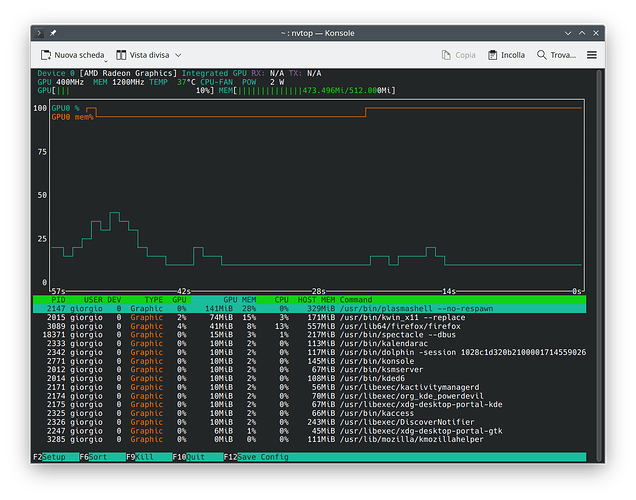Image resolution: width=636 pixels, height=500 pixels.
Task: Select the kactivitymanagerd process row
Action: 309,387
